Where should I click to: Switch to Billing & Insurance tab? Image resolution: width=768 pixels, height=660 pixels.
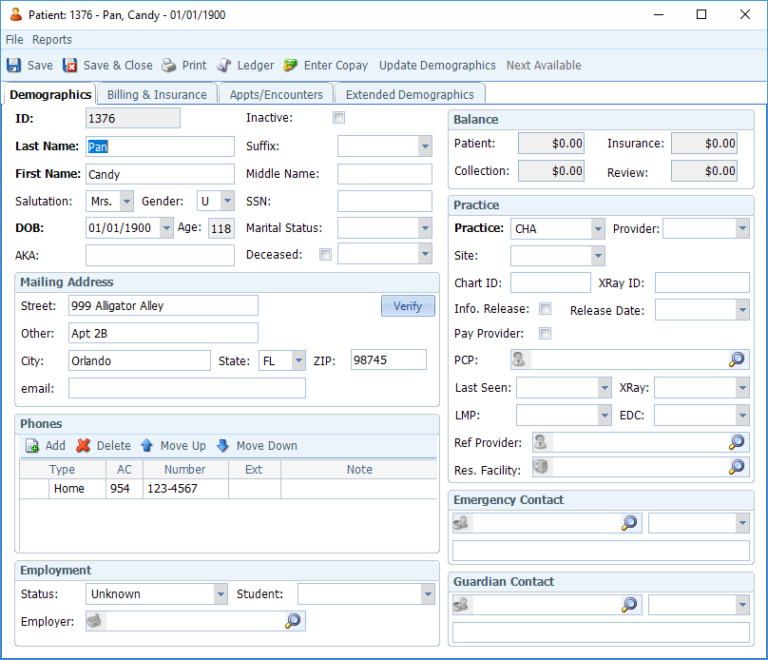(x=157, y=94)
